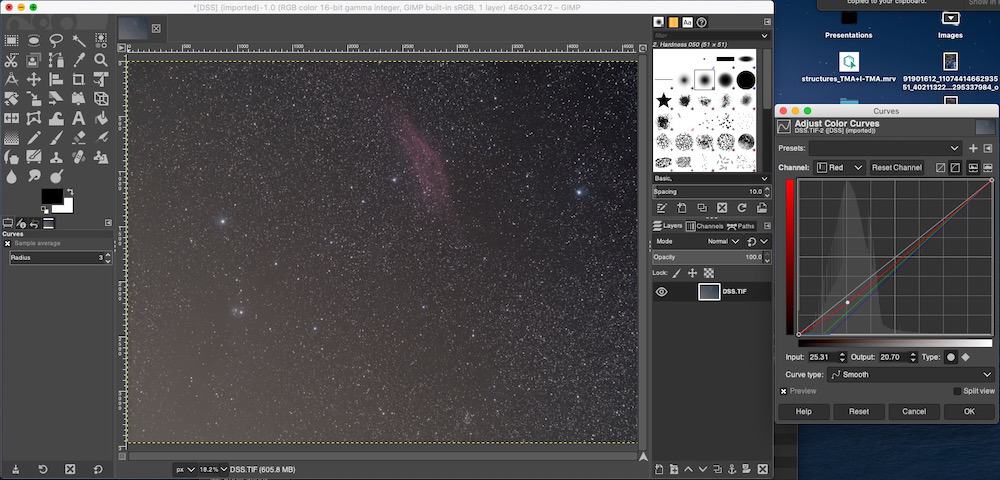Click the add preset plus icon
Screen dimensions: 1000x480
tap(973, 148)
